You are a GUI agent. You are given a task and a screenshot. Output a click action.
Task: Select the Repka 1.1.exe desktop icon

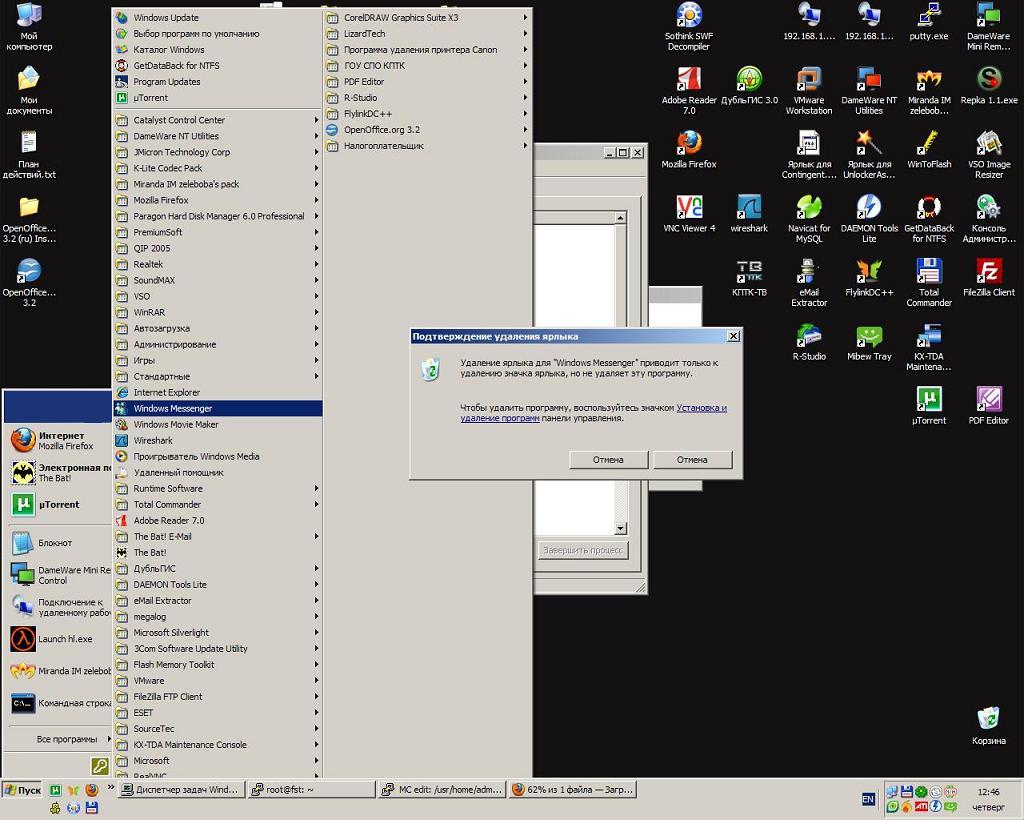(989, 86)
